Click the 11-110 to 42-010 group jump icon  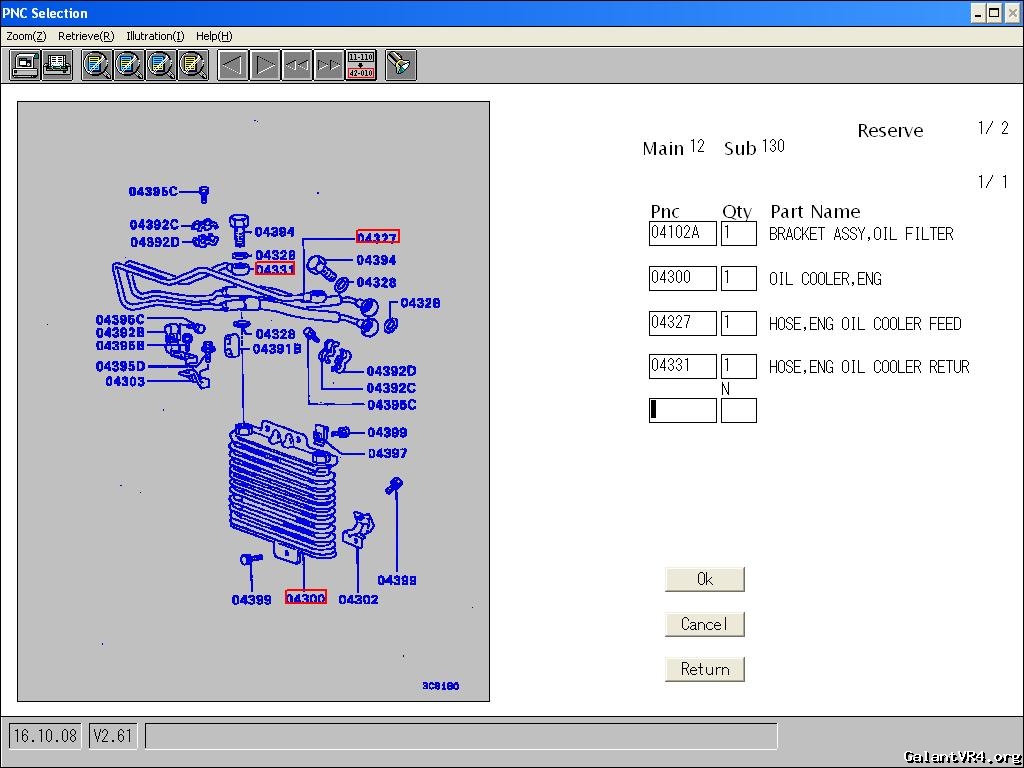pyautogui.click(x=361, y=65)
